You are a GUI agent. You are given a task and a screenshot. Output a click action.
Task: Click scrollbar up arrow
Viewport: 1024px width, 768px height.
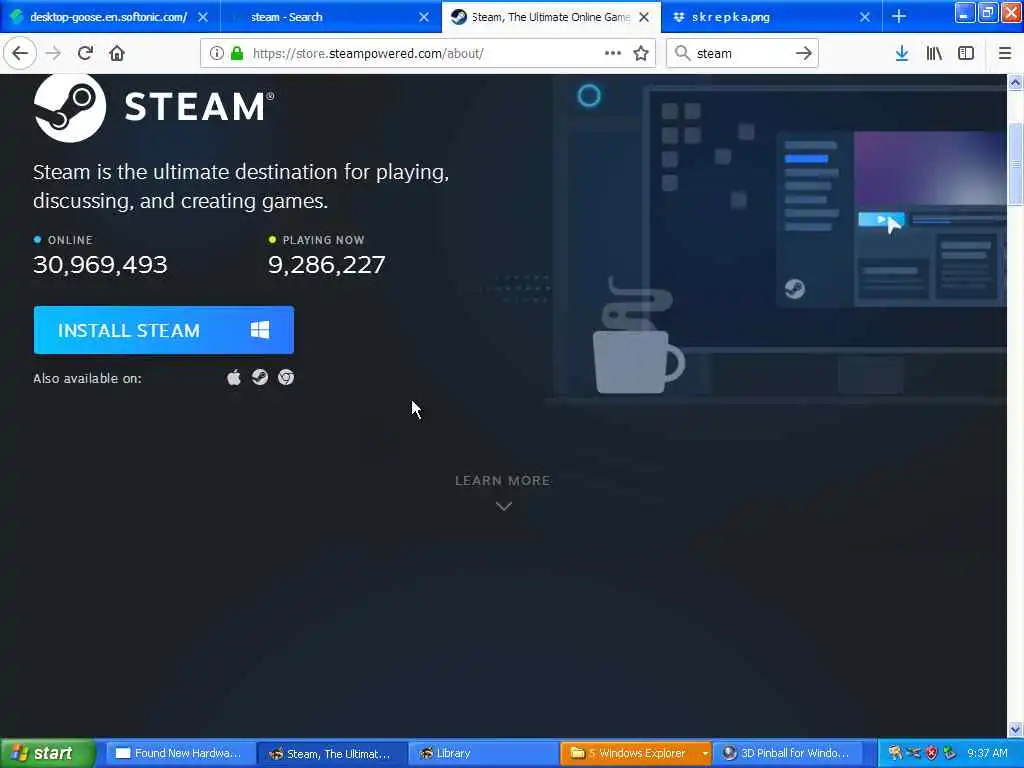pyautogui.click(x=1015, y=82)
